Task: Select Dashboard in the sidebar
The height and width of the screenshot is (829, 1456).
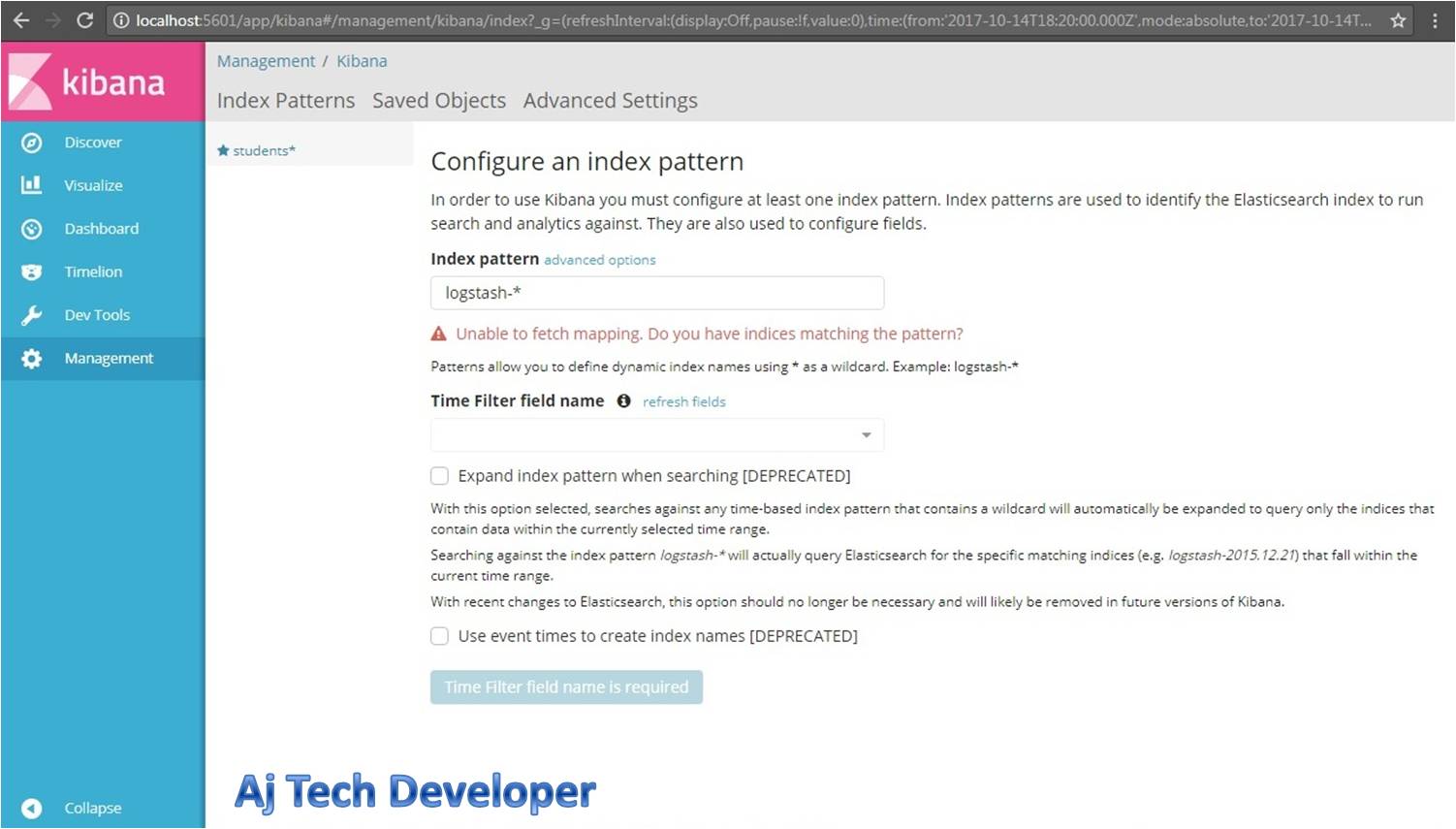Action: (x=102, y=229)
